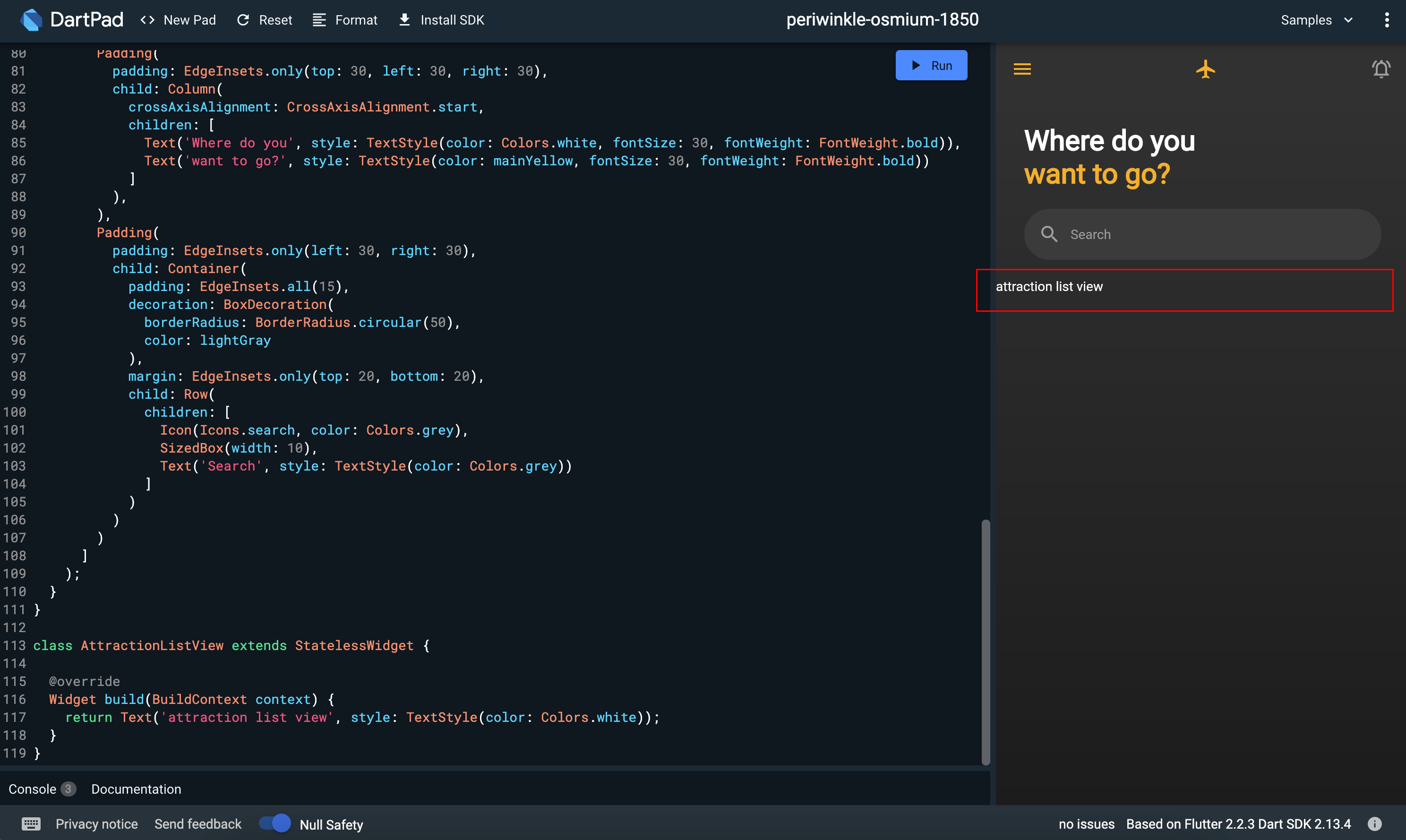
Task: Click Privacy notice link
Action: (x=96, y=825)
